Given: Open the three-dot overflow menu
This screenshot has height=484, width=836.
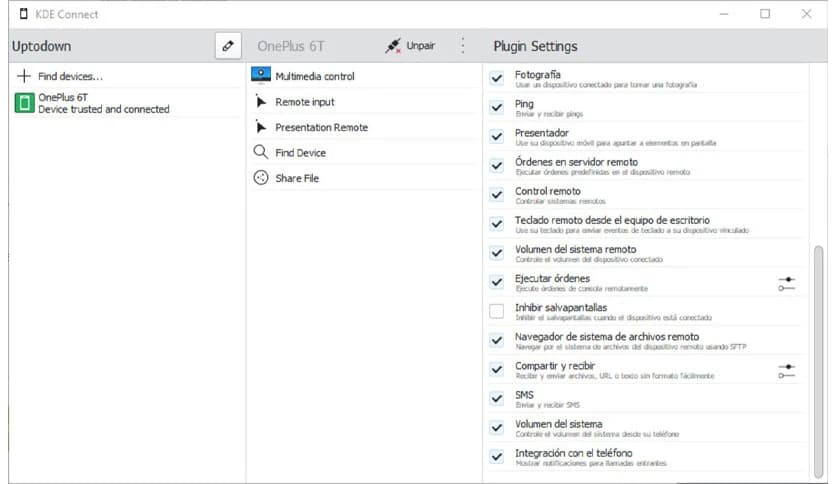Looking at the screenshot, I should 463,46.
